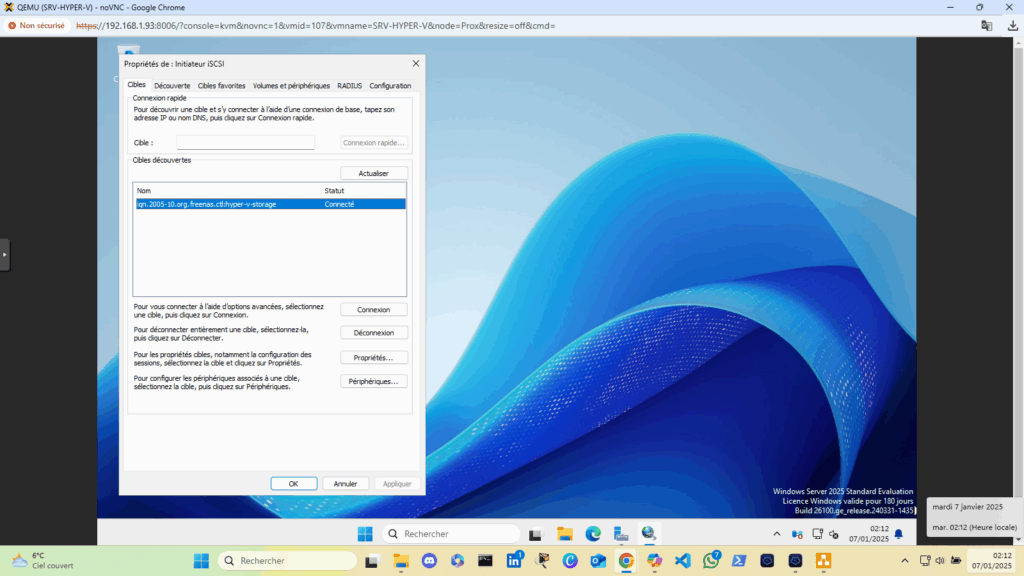This screenshot has width=1024, height=576.
Task: Open host weather widget 6°C
Action: click(43, 560)
